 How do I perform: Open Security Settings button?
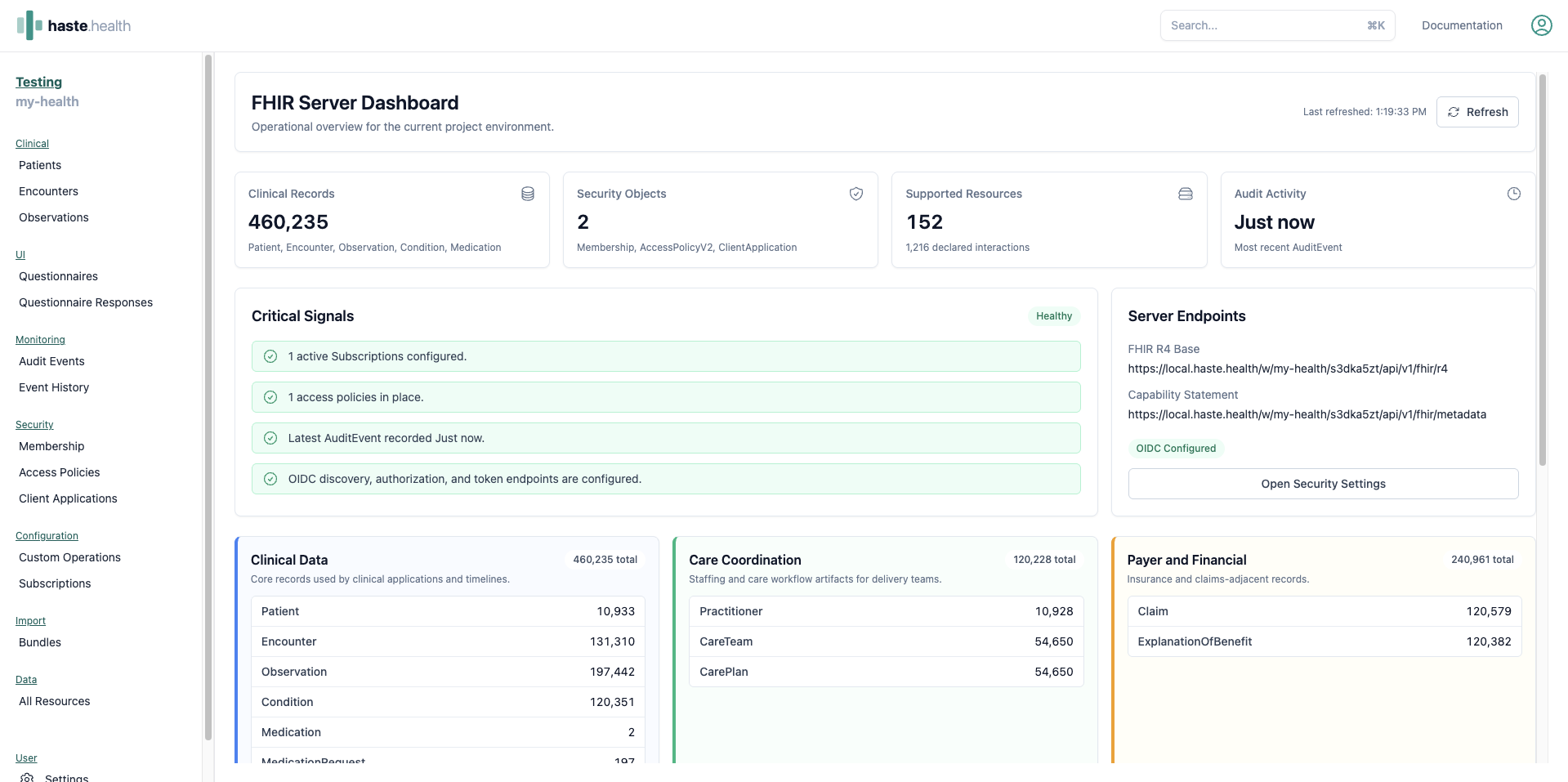click(x=1323, y=484)
